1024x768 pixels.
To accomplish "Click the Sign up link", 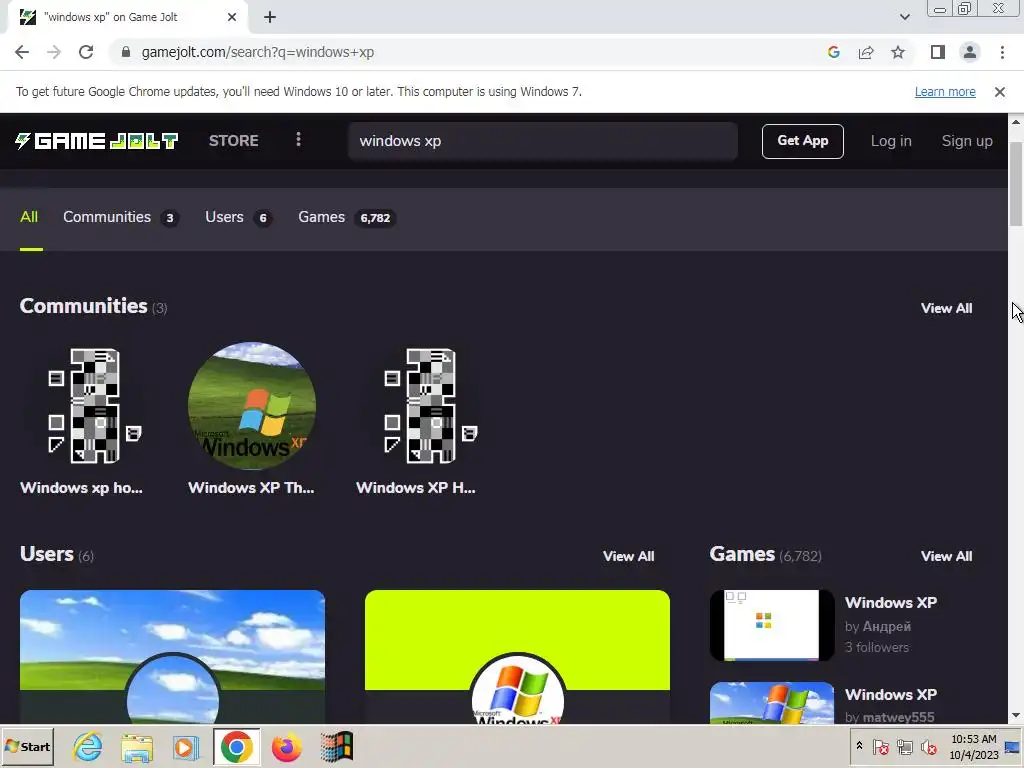I will [x=967, y=141].
